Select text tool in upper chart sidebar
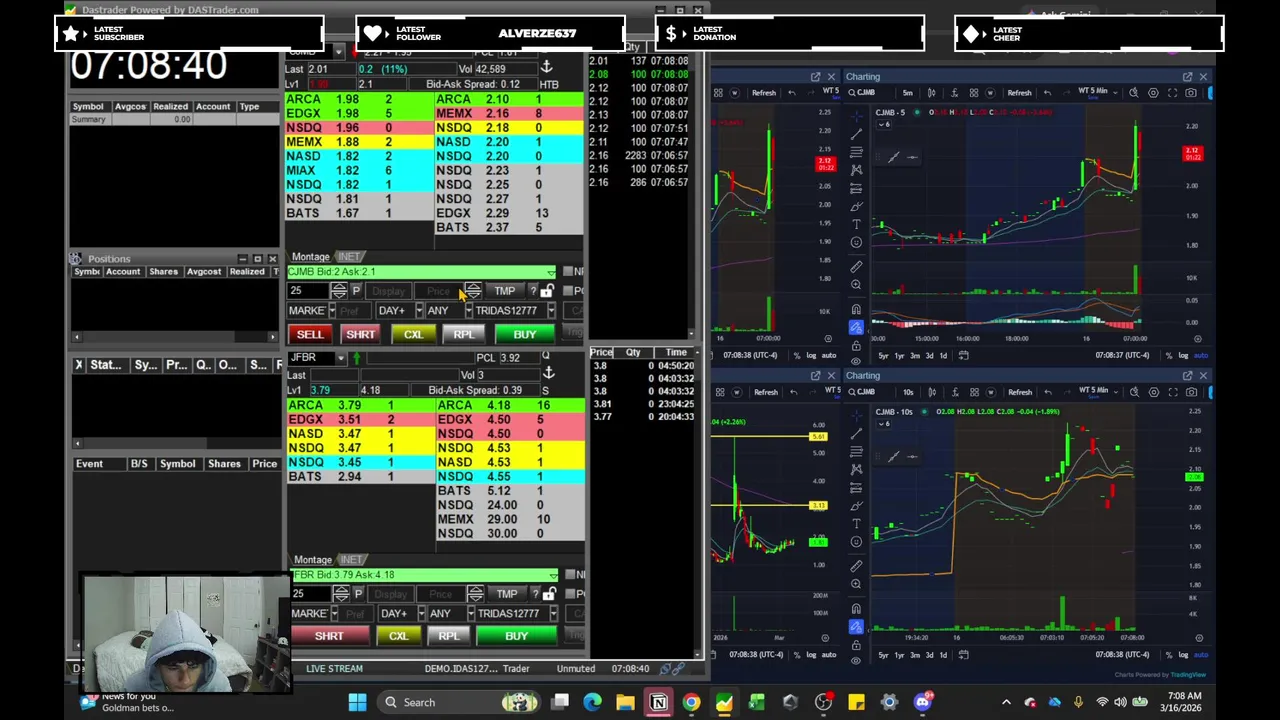This screenshot has height=720, width=1280. tap(856, 224)
